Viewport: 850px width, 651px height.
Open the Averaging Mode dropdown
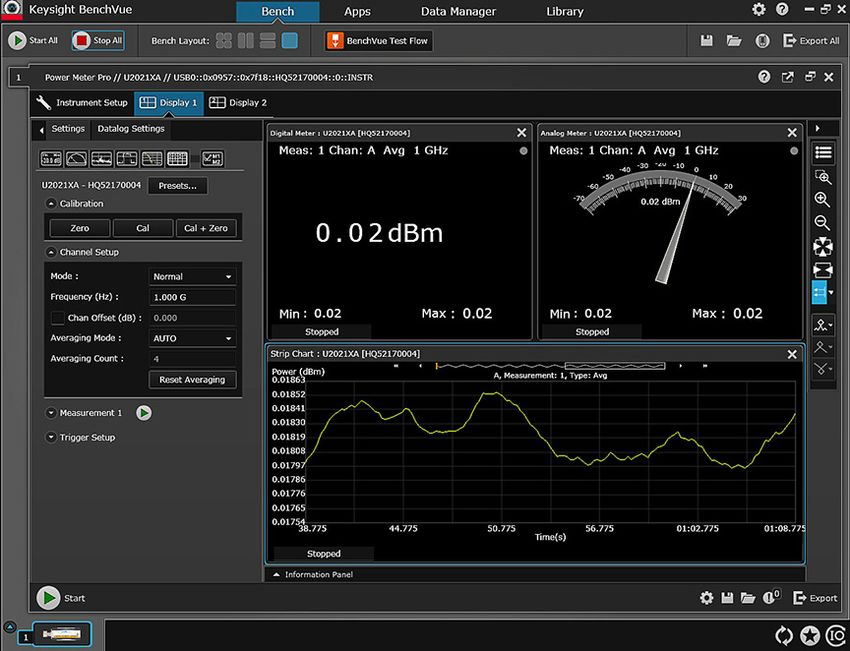(192, 338)
